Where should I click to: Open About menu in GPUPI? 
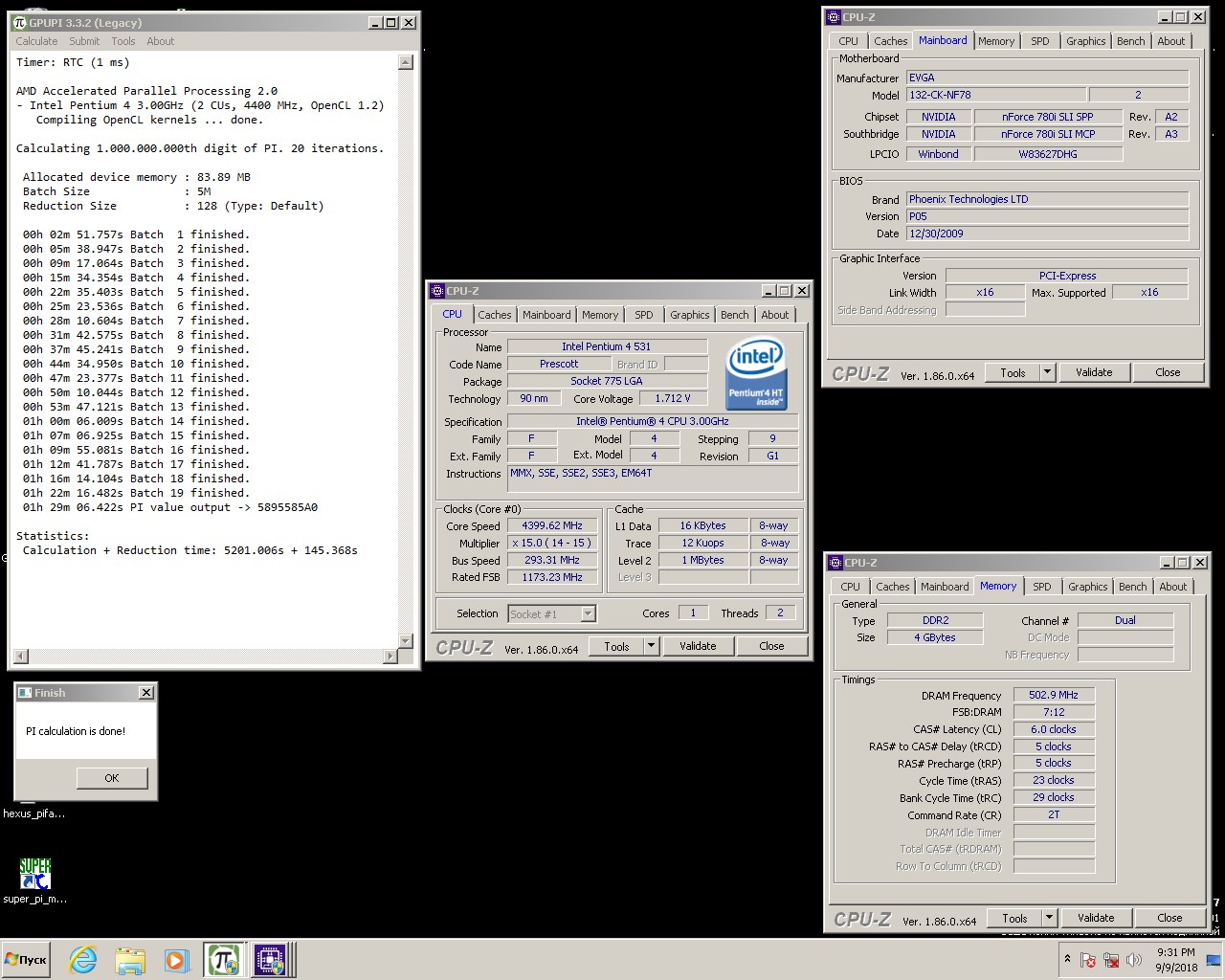[x=161, y=41]
